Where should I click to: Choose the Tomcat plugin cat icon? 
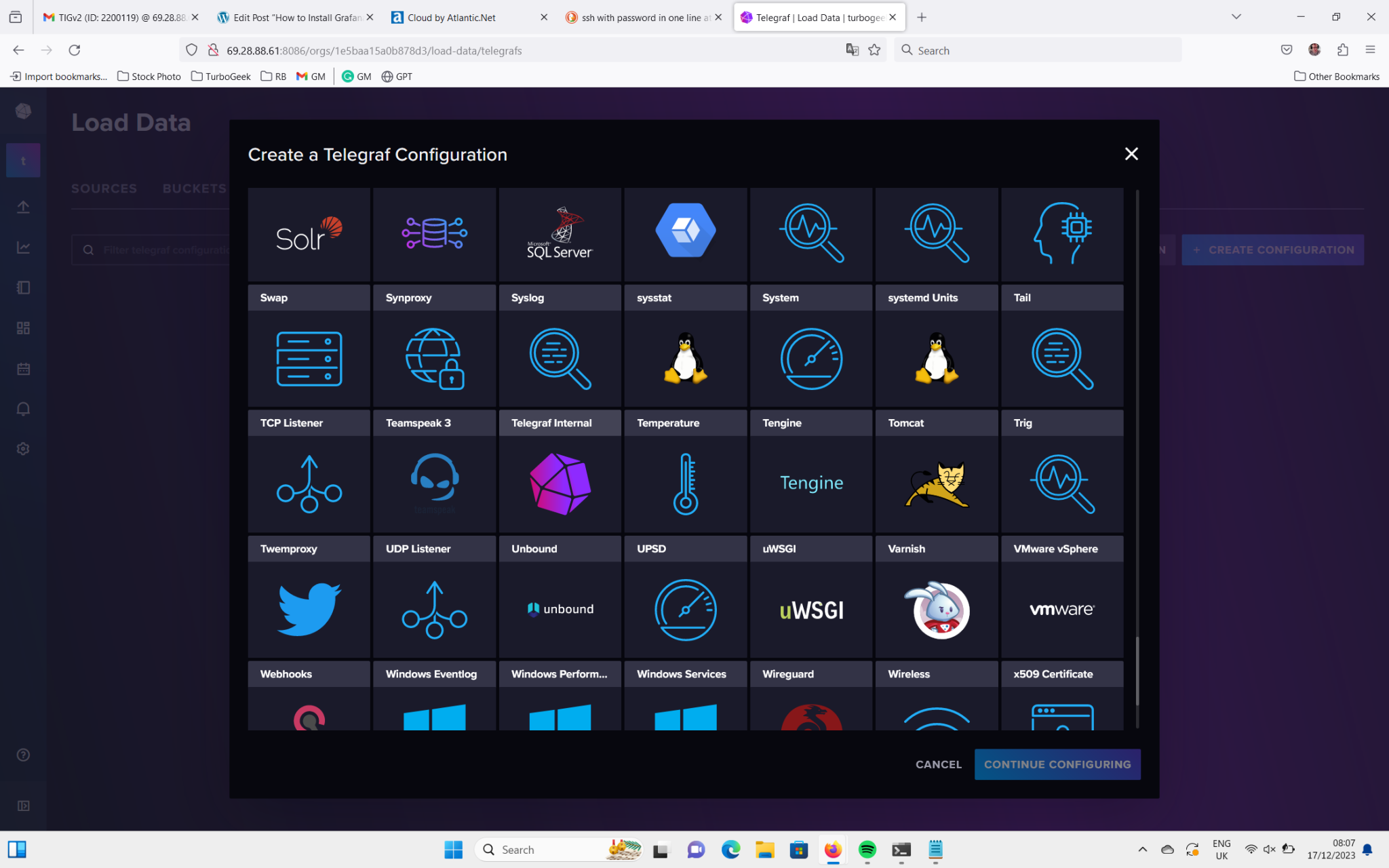click(936, 484)
